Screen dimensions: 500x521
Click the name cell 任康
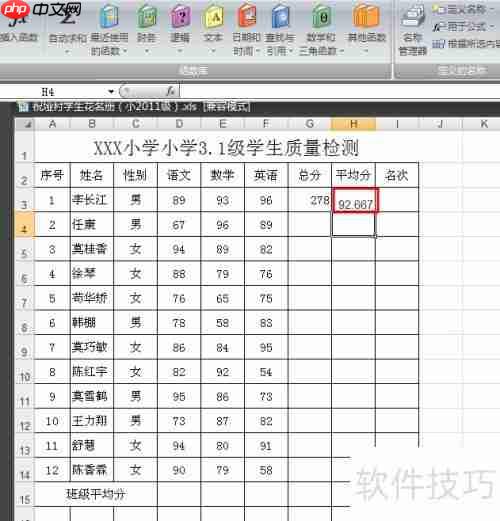(92, 225)
